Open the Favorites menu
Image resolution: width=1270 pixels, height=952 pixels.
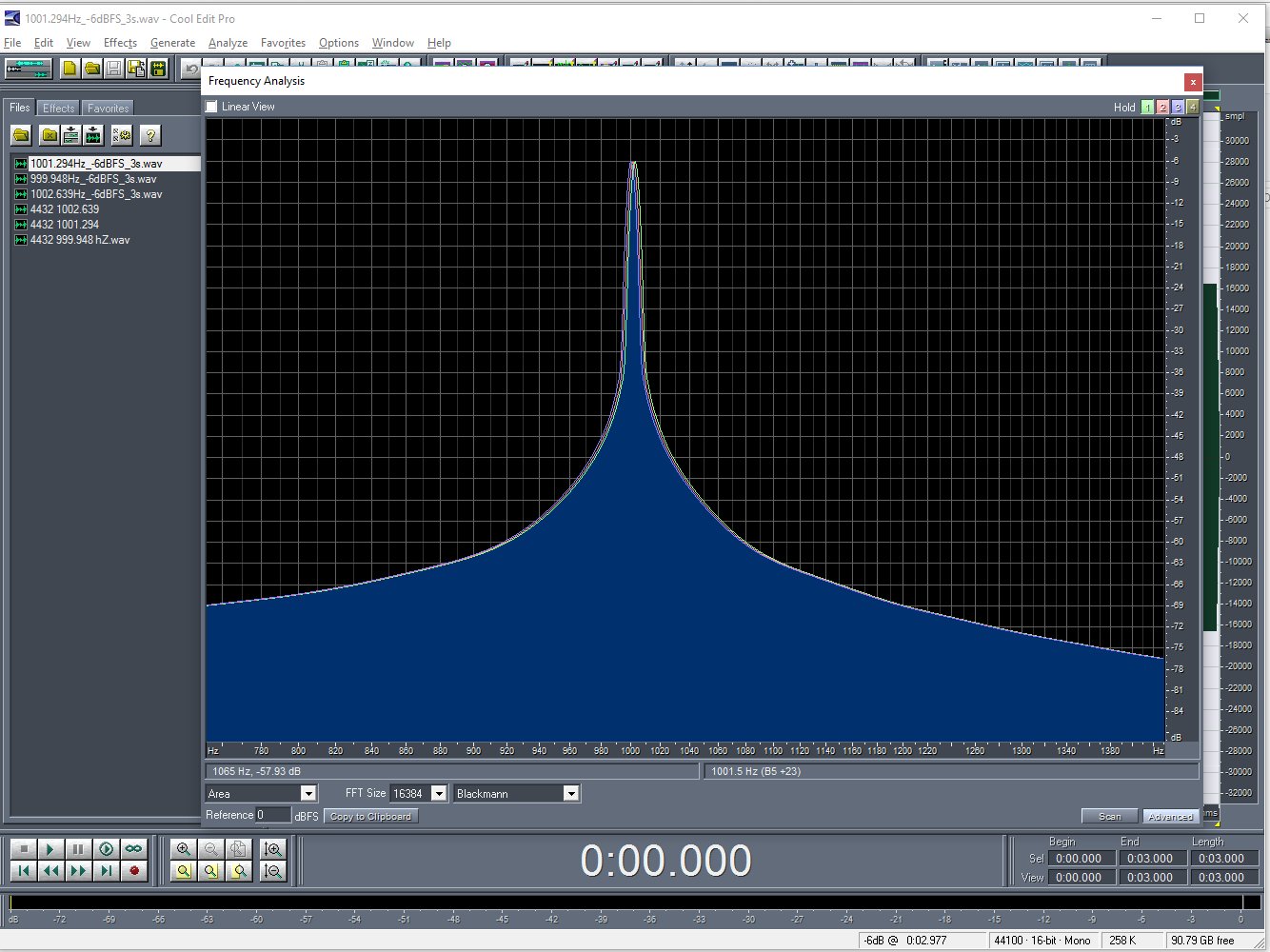tap(283, 43)
